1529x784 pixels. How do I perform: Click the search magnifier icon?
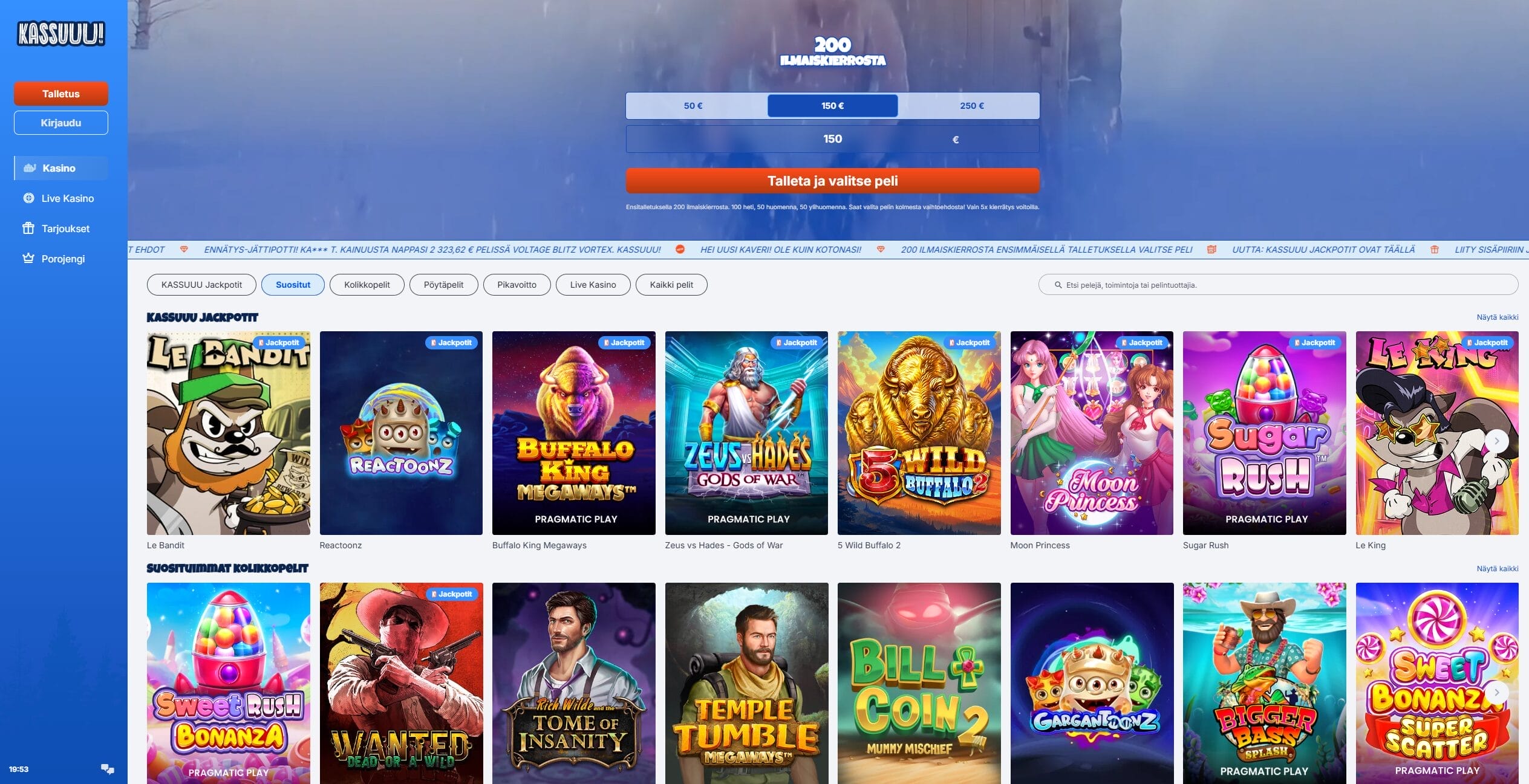(1058, 285)
